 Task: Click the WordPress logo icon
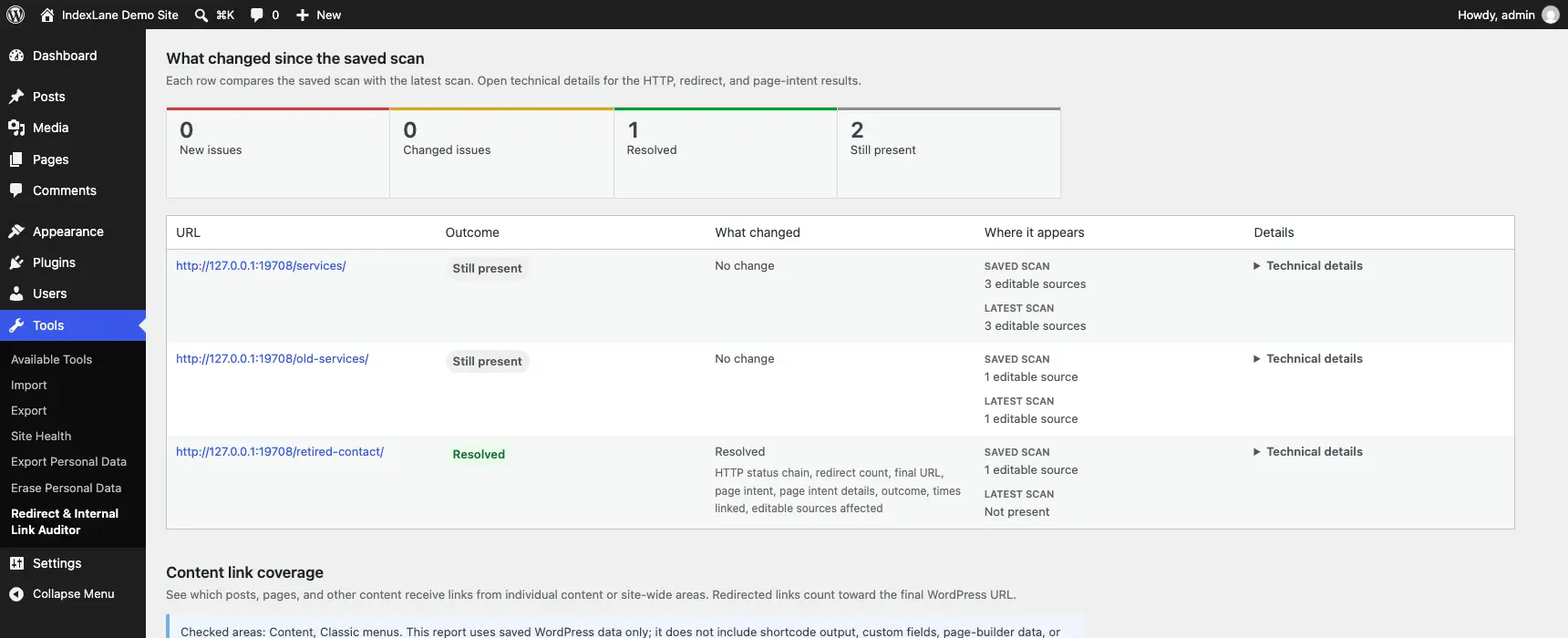[x=15, y=15]
